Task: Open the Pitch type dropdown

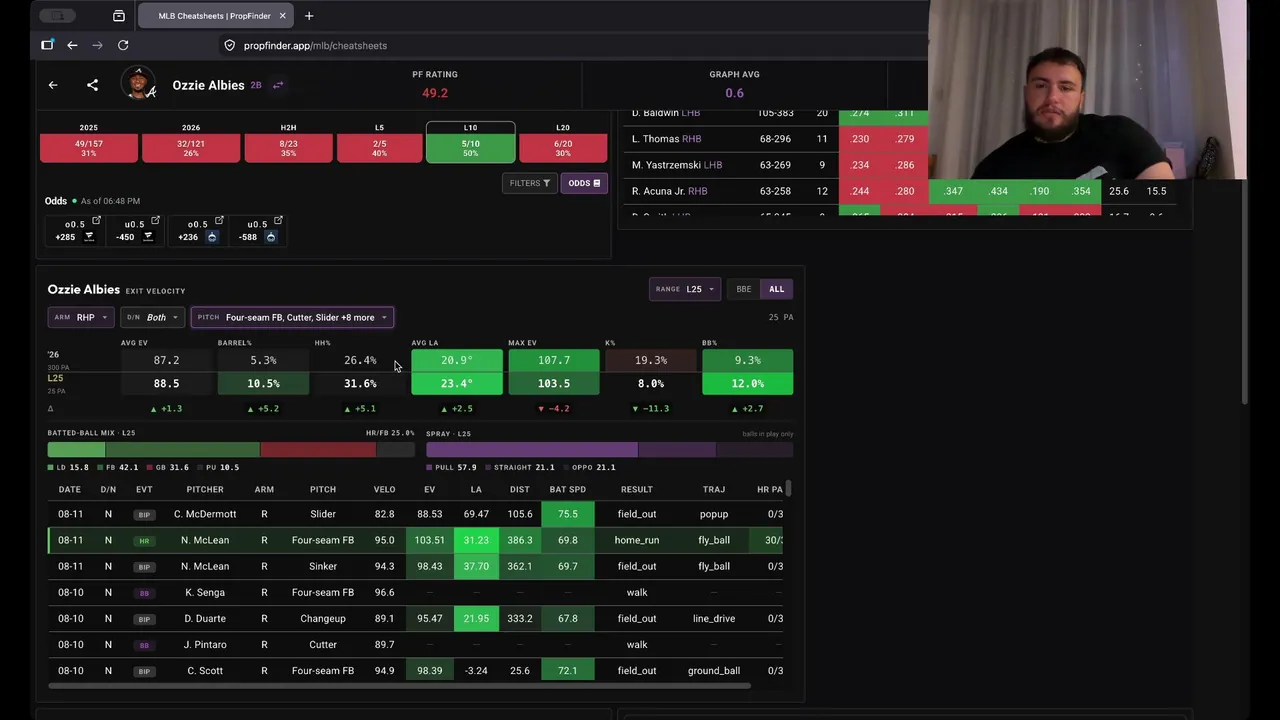Action: pyautogui.click(x=292, y=317)
